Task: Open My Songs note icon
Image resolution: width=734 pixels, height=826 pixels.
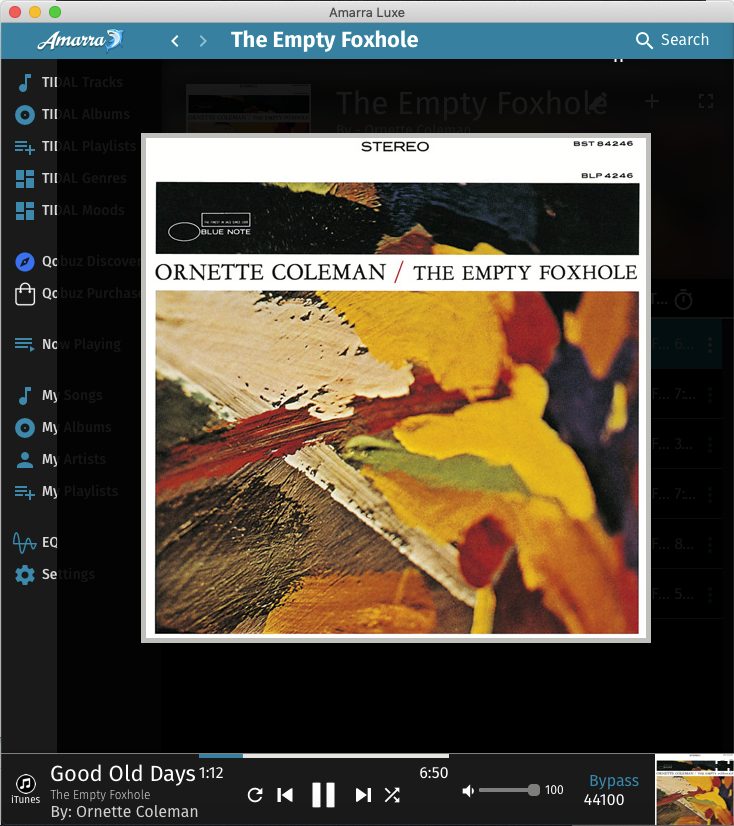Action: pos(24,396)
